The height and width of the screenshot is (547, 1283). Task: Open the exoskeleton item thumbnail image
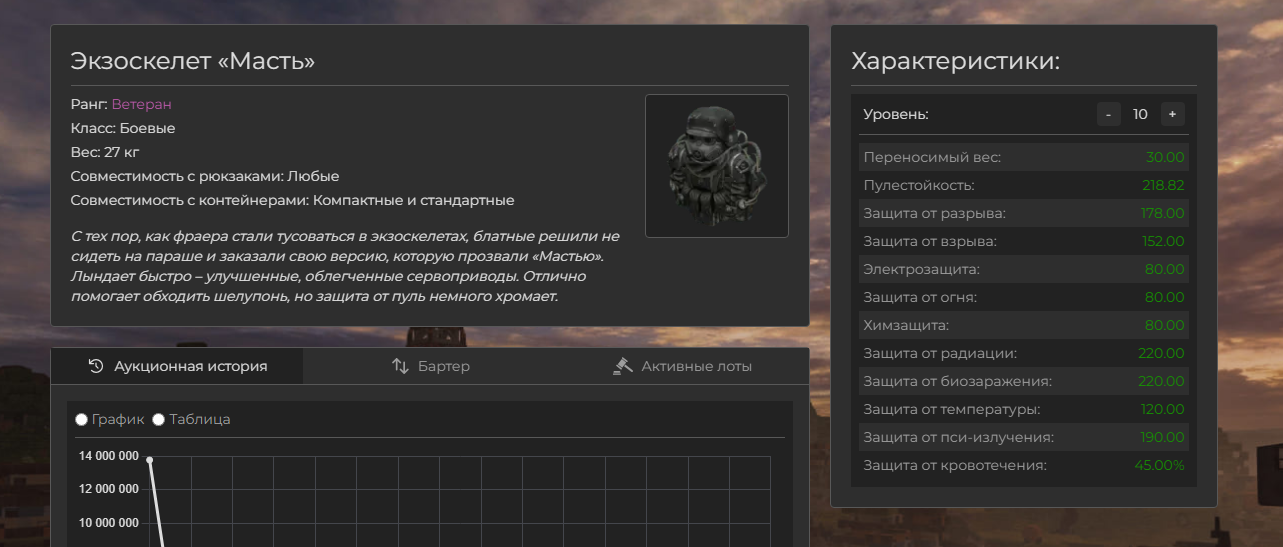click(717, 166)
